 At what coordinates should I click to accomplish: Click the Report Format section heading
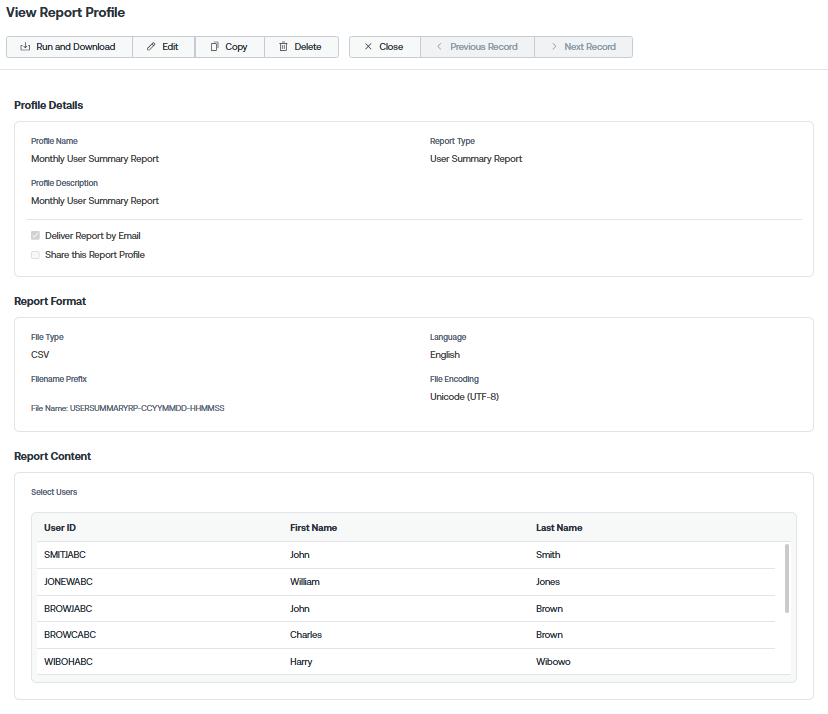pos(50,301)
